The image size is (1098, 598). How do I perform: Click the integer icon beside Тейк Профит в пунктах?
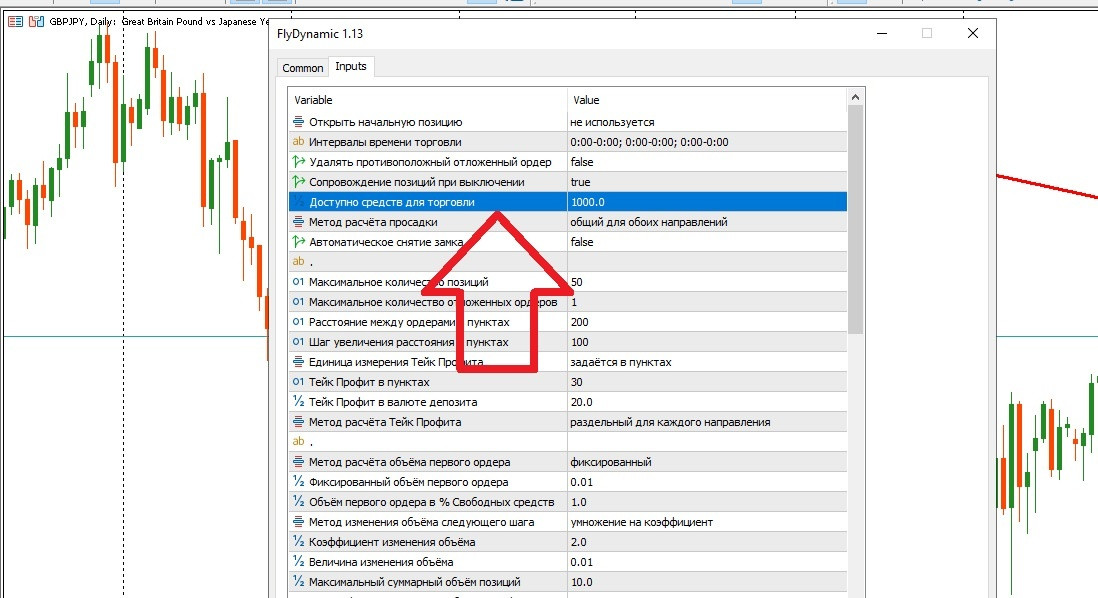pyautogui.click(x=298, y=382)
